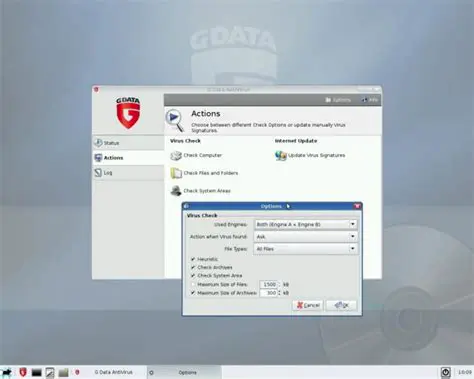This screenshot has width=474, height=379.
Task: Switch to Options taskbar entry
Action: coord(184,372)
